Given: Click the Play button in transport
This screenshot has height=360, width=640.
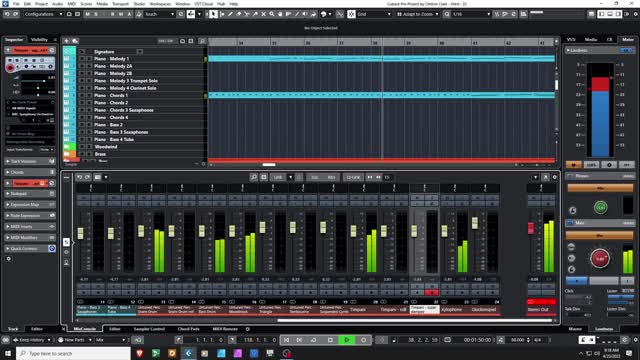Looking at the screenshot, I should tap(347, 340).
